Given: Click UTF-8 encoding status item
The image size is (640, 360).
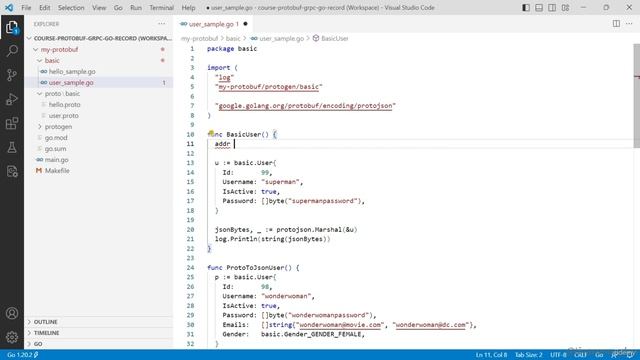Looking at the screenshot, I should click(x=558, y=355).
